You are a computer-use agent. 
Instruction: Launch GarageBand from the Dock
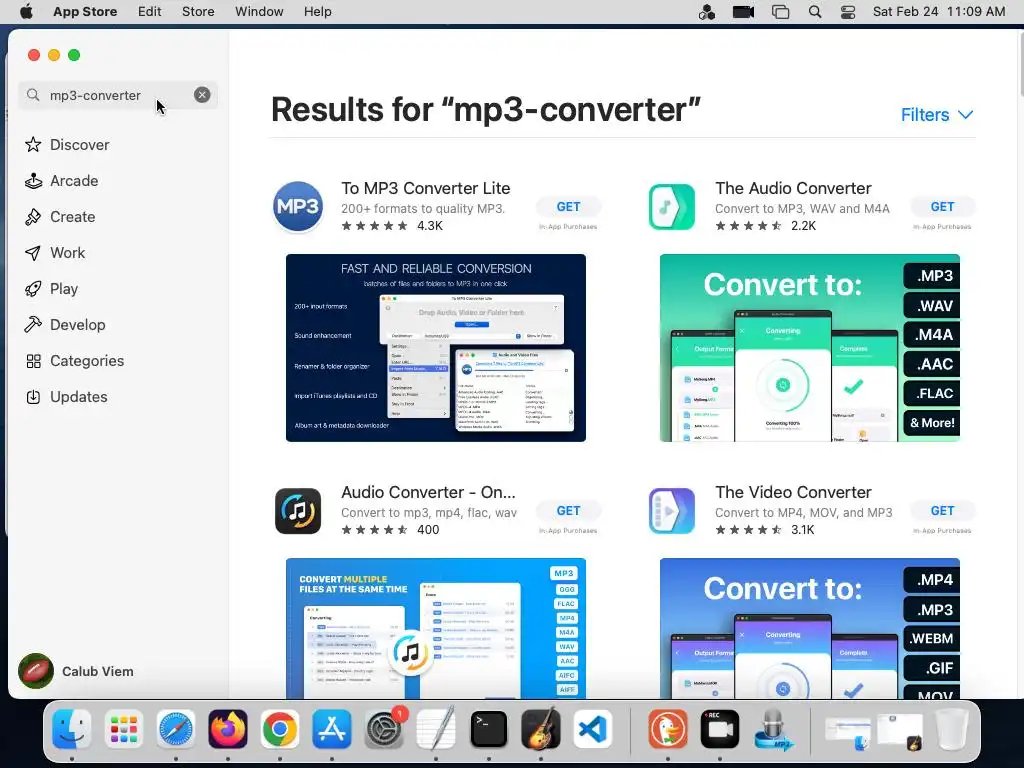tap(541, 729)
